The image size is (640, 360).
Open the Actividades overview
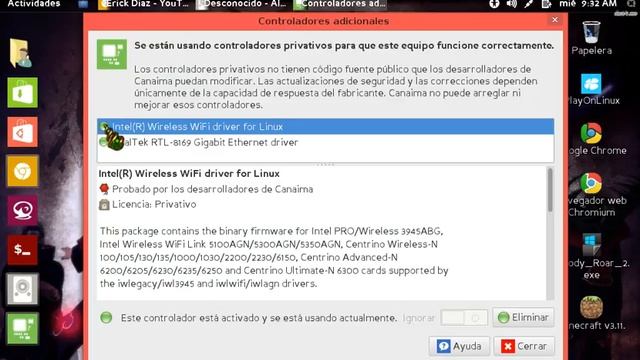click(34, 4)
